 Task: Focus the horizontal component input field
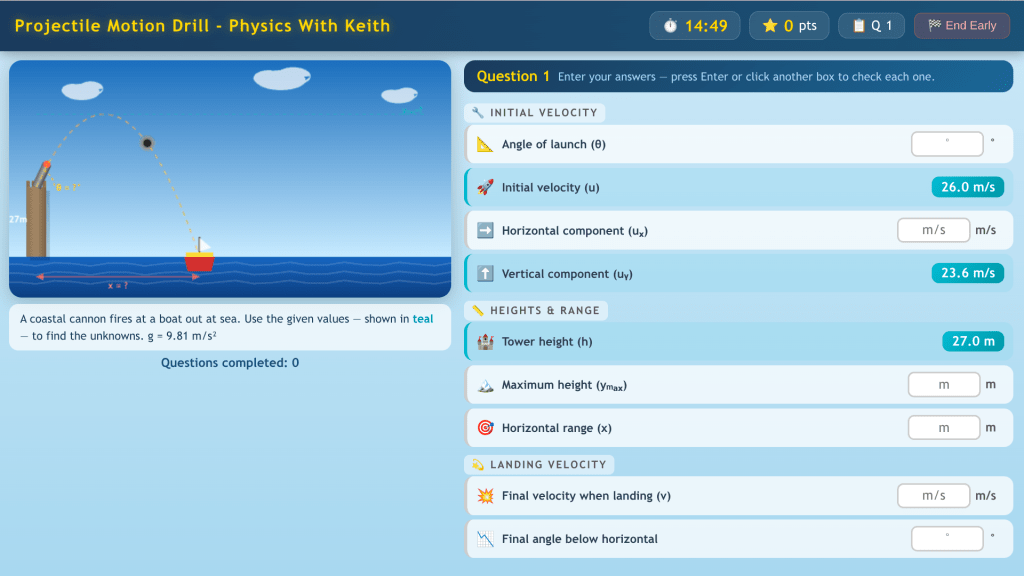(x=933, y=230)
